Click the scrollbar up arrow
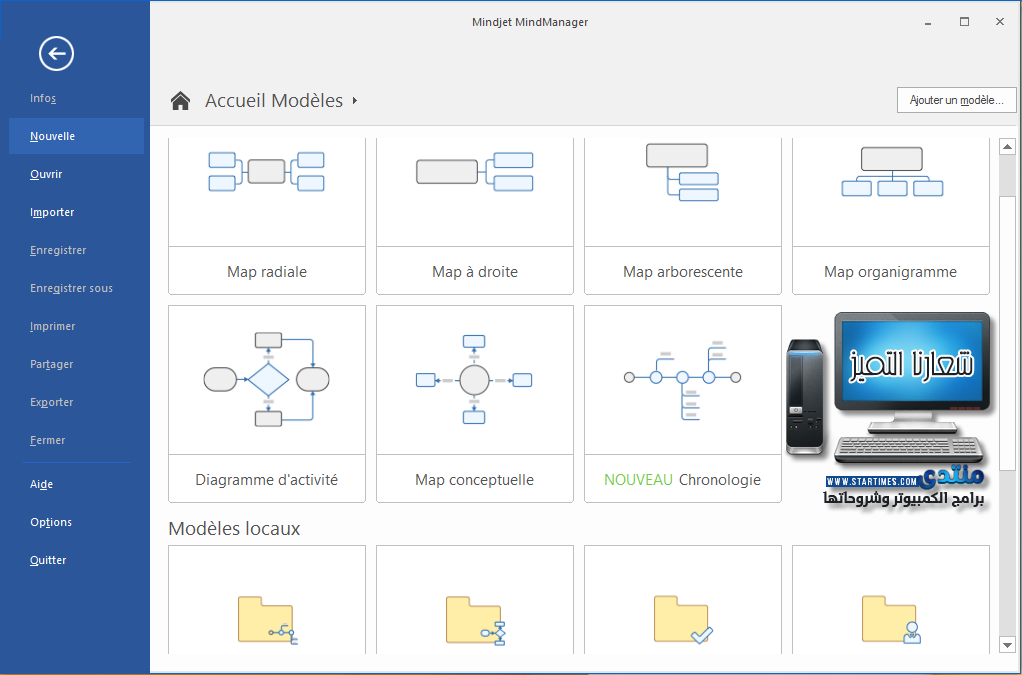 [1007, 145]
